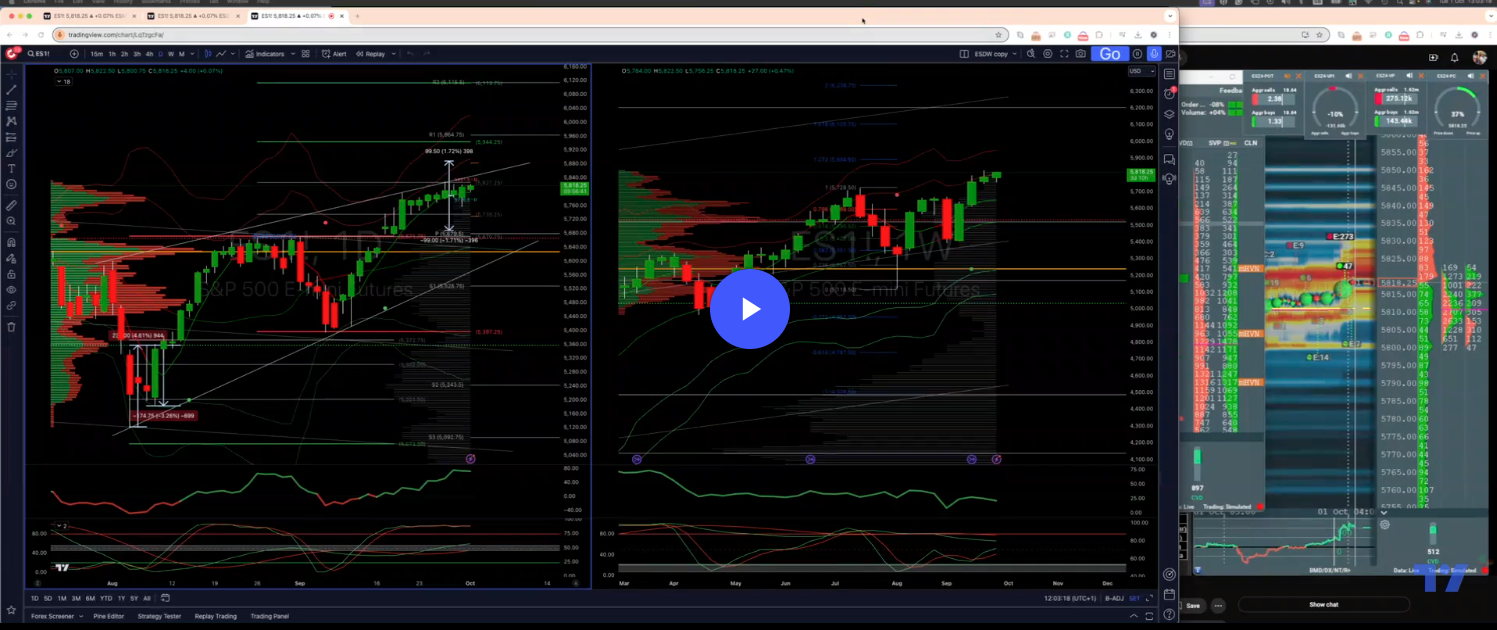1497x630 pixels.
Task: Choose the line chart style icon
Action: tap(221, 54)
